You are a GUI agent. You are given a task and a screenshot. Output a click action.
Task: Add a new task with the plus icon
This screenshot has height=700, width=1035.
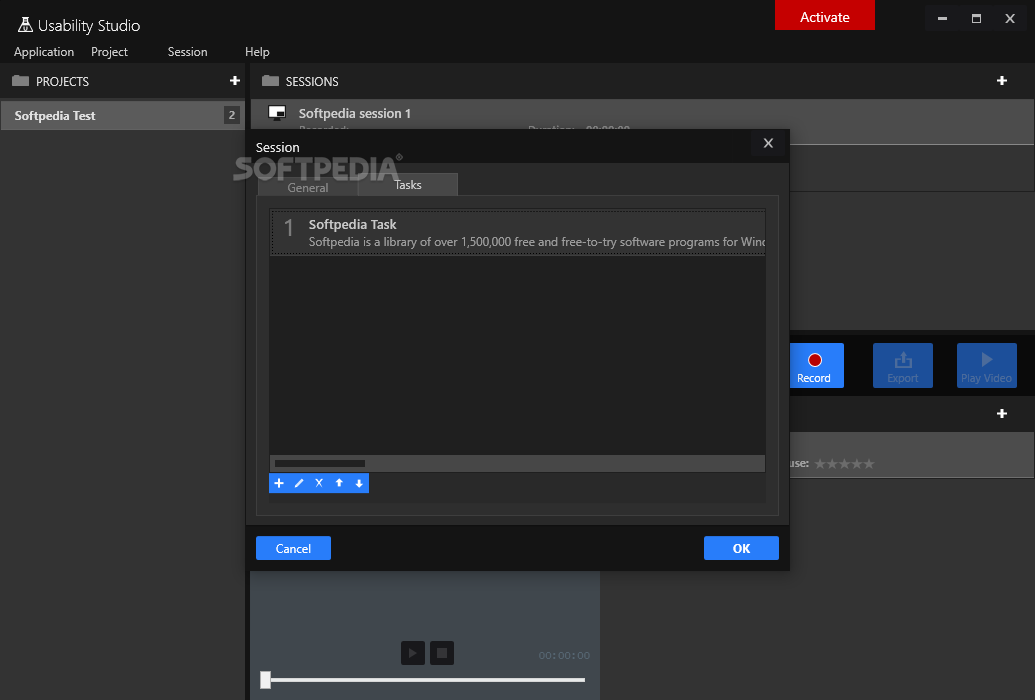[x=279, y=483]
